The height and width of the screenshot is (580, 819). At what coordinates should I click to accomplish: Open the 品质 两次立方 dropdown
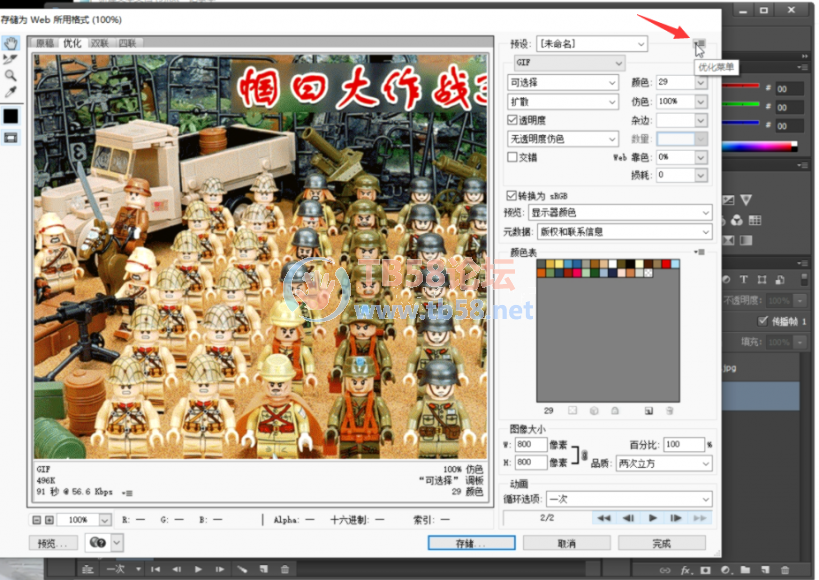click(663, 463)
